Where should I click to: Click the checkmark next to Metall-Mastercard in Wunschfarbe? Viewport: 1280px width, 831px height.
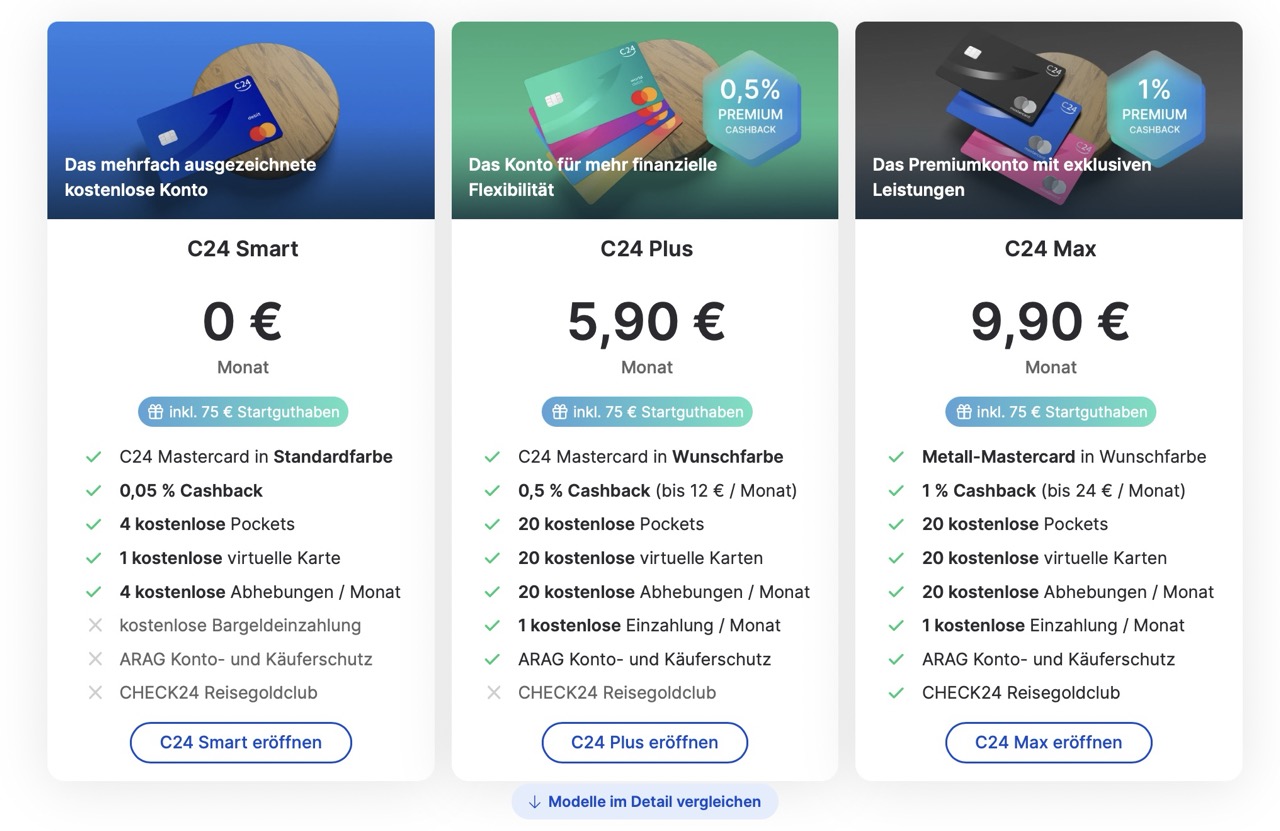click(896, 457)
